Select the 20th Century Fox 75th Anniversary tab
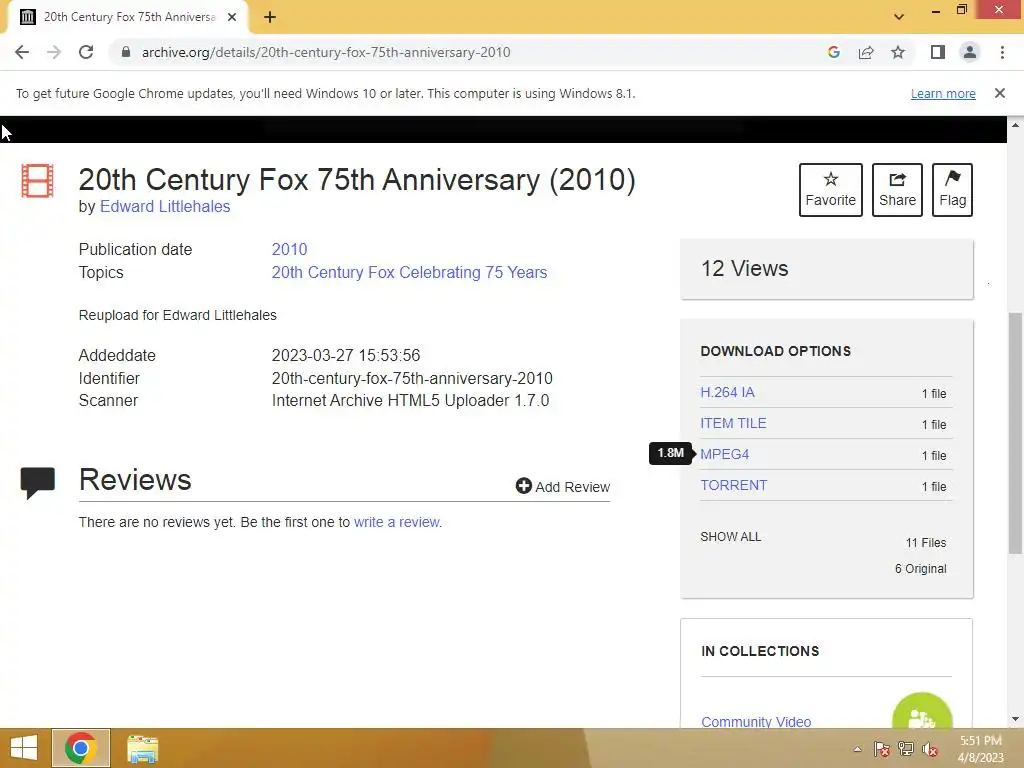Image resolution: width=1024 pixels, height=768 pixels. (x=128, y=17)
